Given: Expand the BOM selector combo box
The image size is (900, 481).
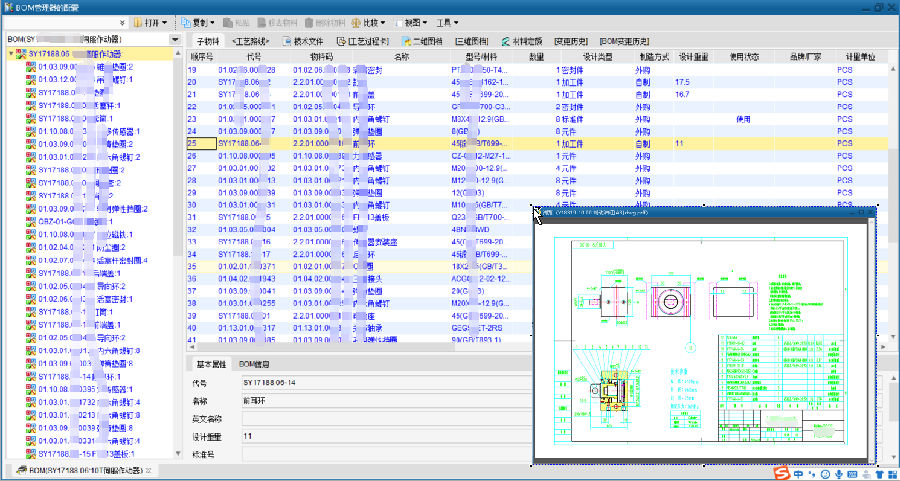Looking at the screenshot, I should point(174,39).
